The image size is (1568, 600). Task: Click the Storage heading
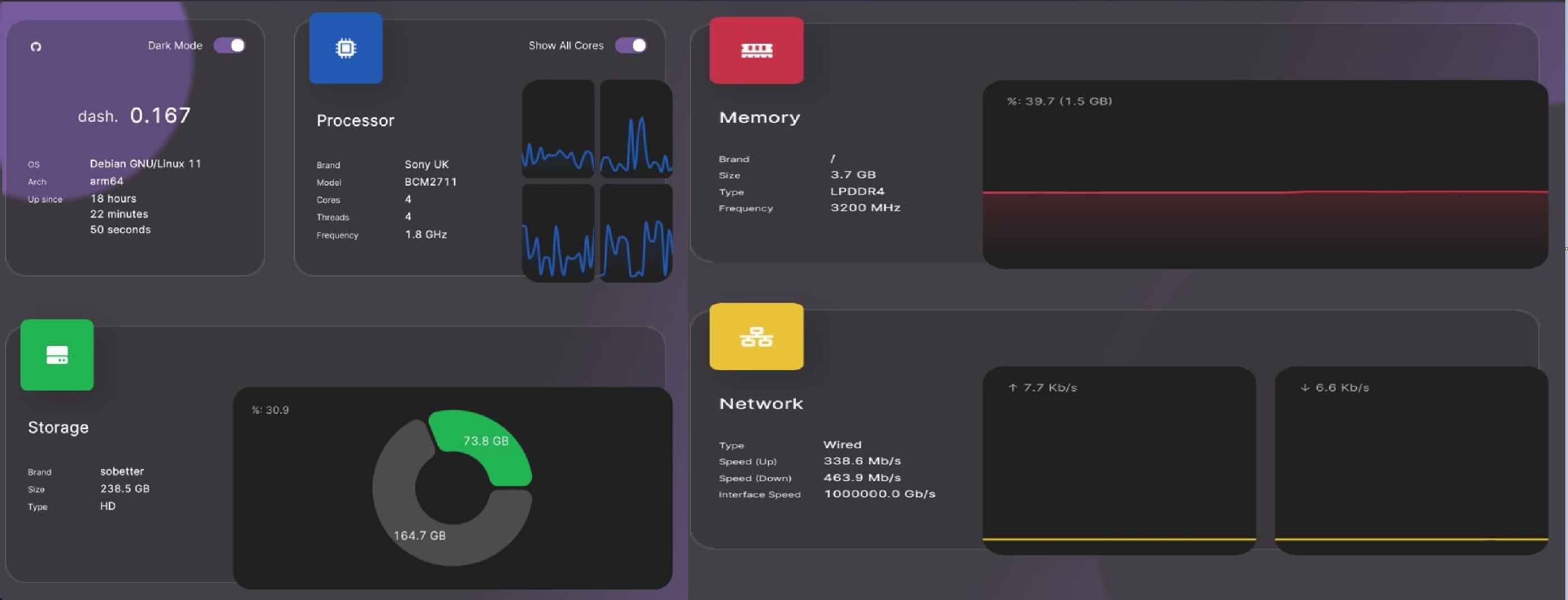click(58, 427)
